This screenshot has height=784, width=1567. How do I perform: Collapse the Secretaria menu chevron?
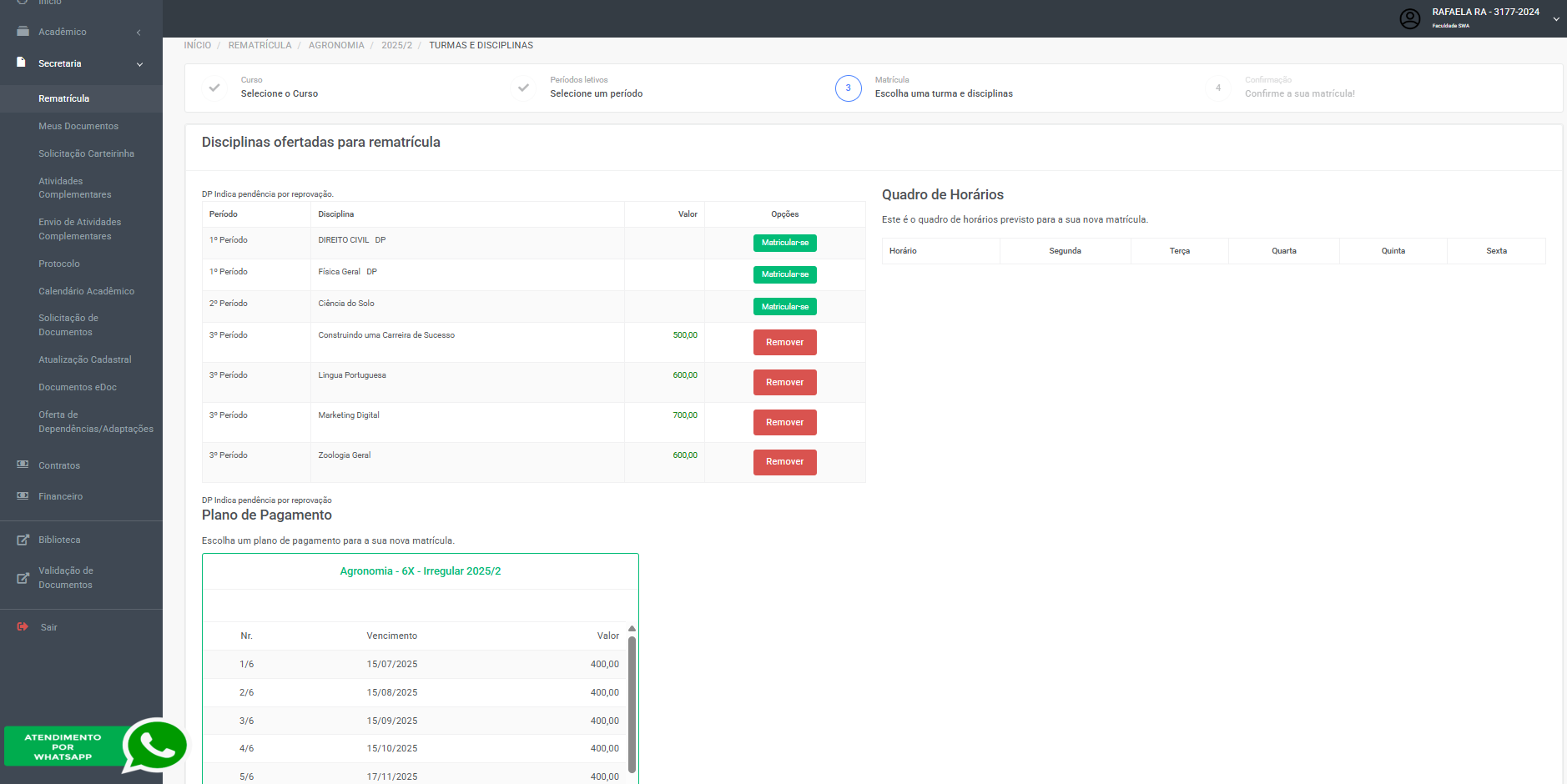click(x=139, y=64)
